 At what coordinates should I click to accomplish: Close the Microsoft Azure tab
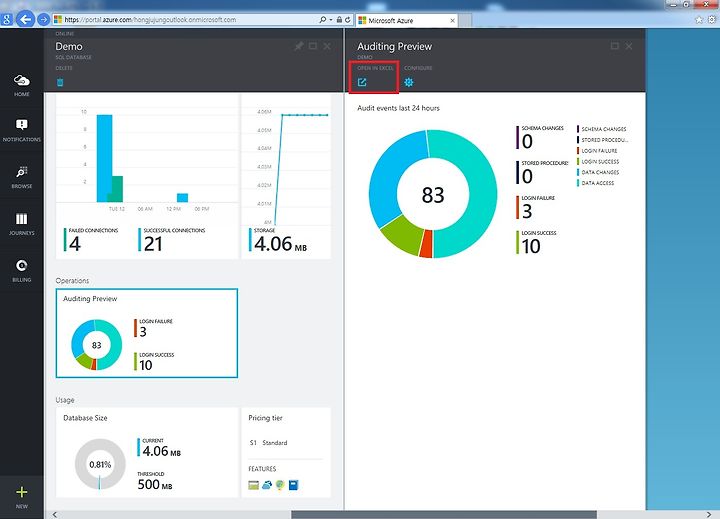pos(452,21)
